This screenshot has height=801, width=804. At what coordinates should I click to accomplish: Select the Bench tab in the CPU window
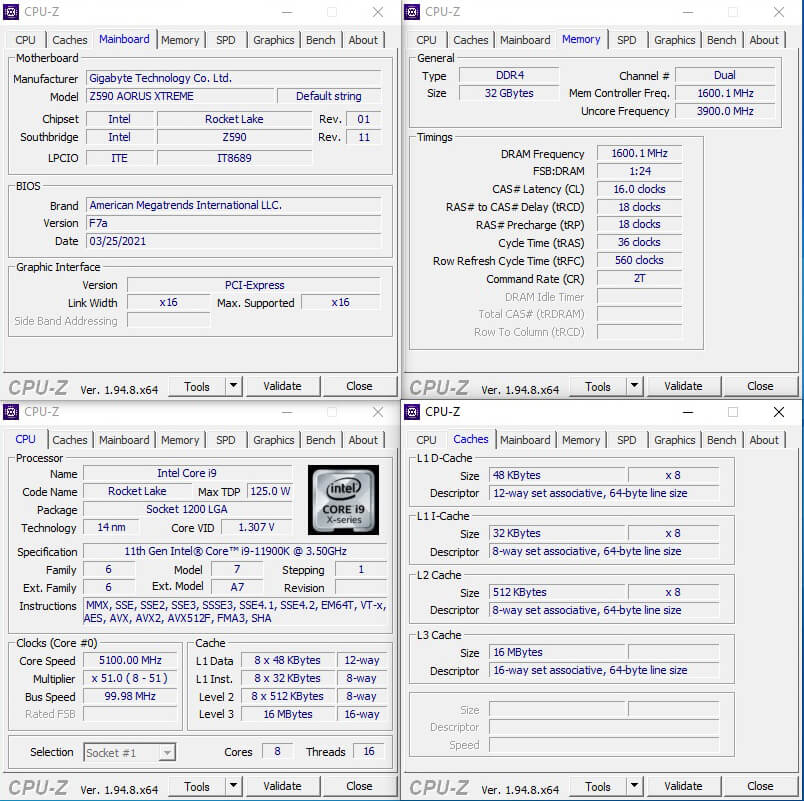[x=320, y=440]
